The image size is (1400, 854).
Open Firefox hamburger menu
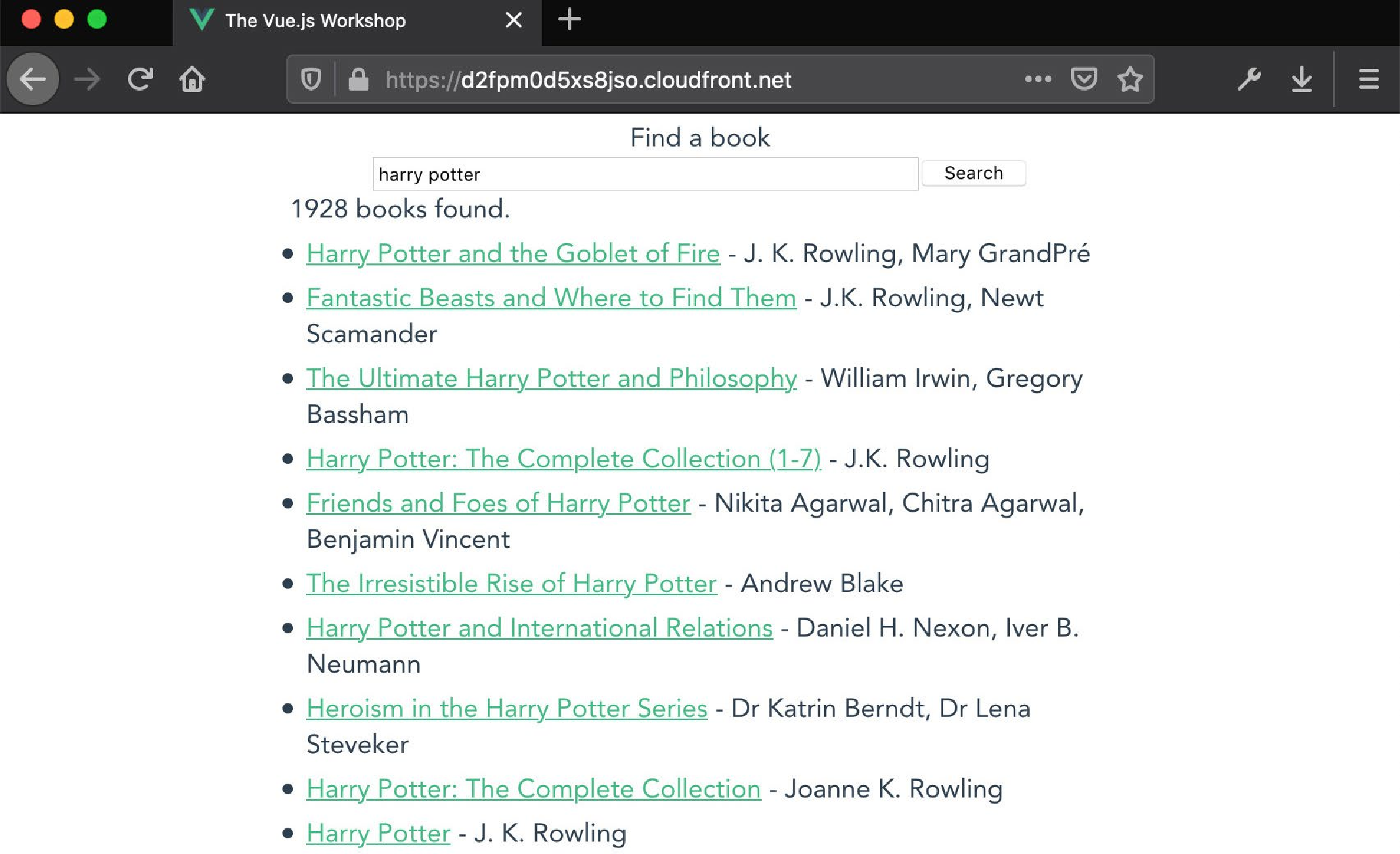coord(1368,79)
